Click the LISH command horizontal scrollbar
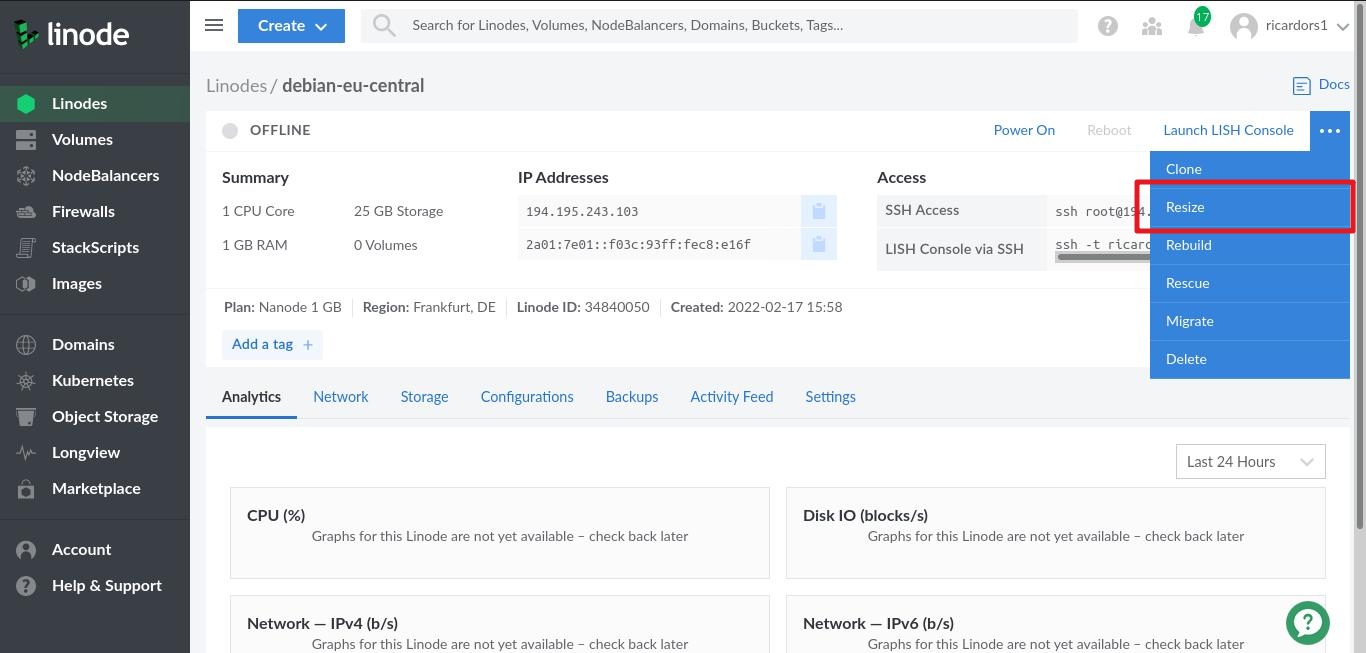The width and height of the screenshot is (1366, 653). 1102,257
